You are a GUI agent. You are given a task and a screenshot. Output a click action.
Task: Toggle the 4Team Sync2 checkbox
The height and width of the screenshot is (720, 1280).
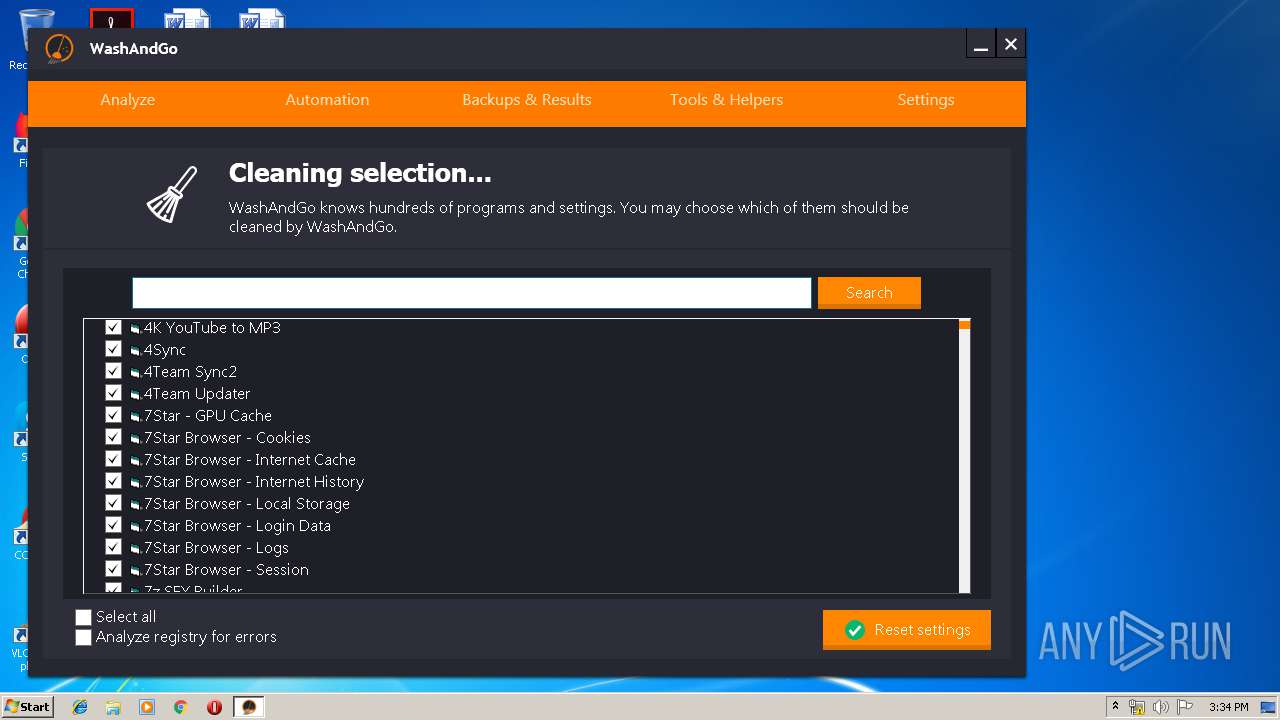pyautogui.click(x=113, y=371)
